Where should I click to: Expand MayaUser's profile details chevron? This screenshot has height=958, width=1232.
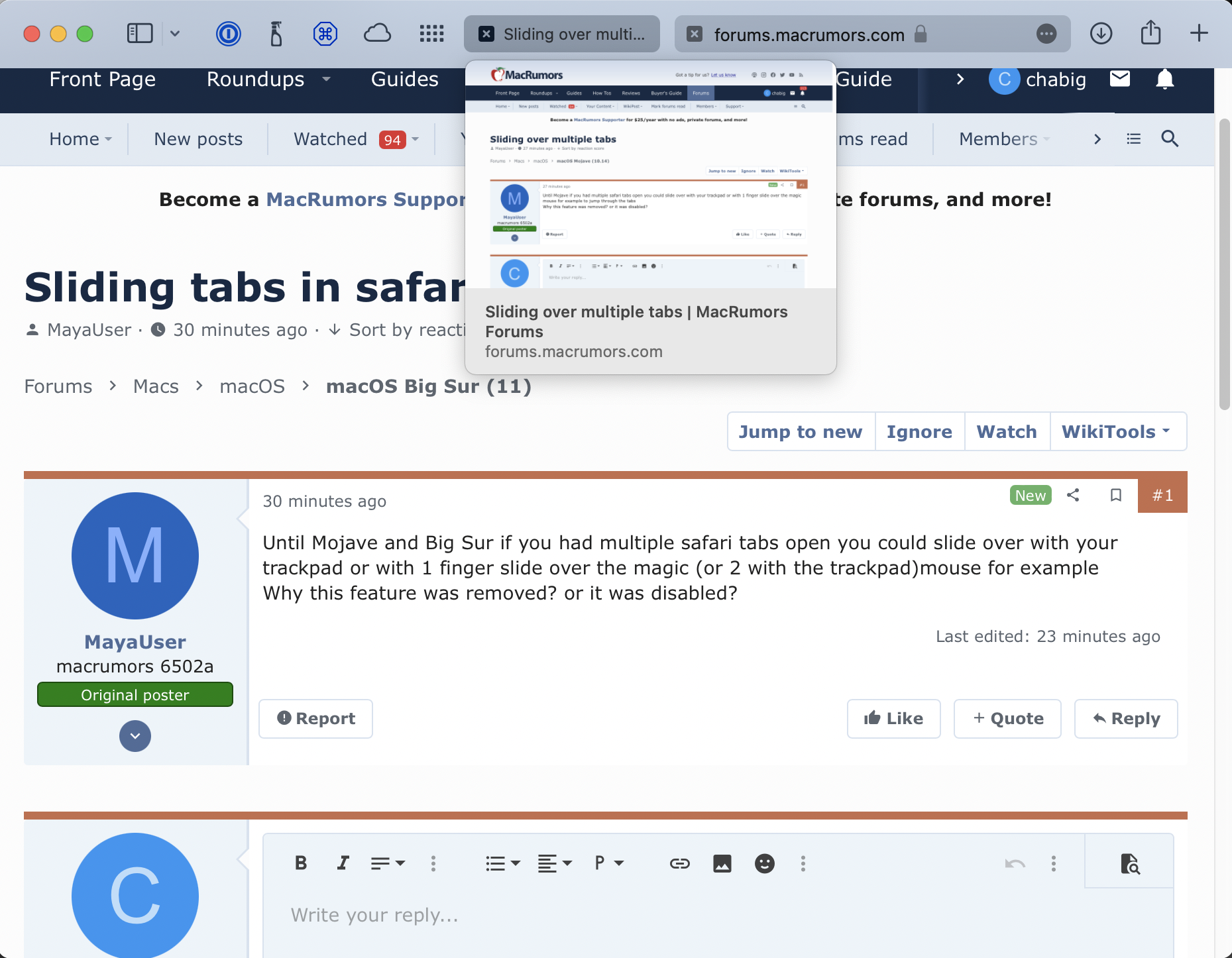135,736
